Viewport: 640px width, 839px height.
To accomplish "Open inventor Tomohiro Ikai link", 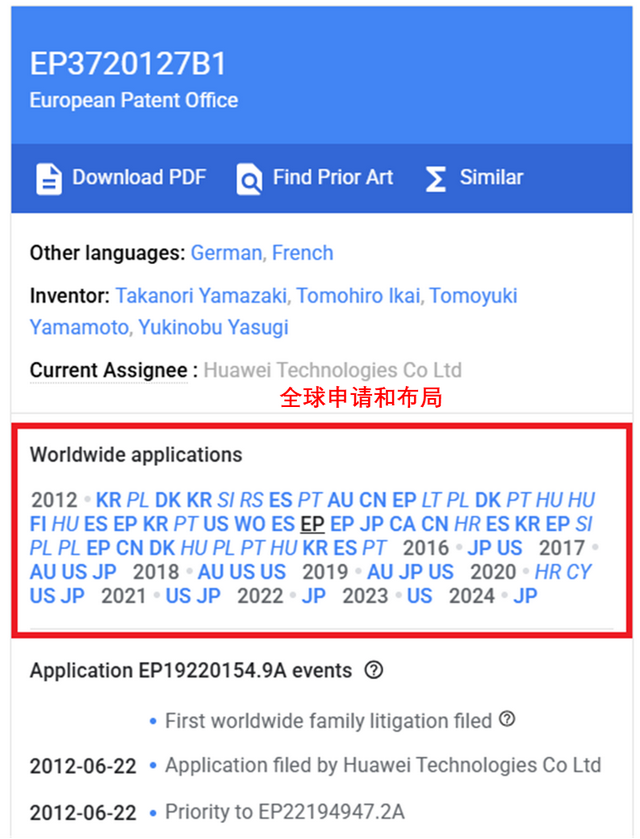I will (x=358, y=296).
